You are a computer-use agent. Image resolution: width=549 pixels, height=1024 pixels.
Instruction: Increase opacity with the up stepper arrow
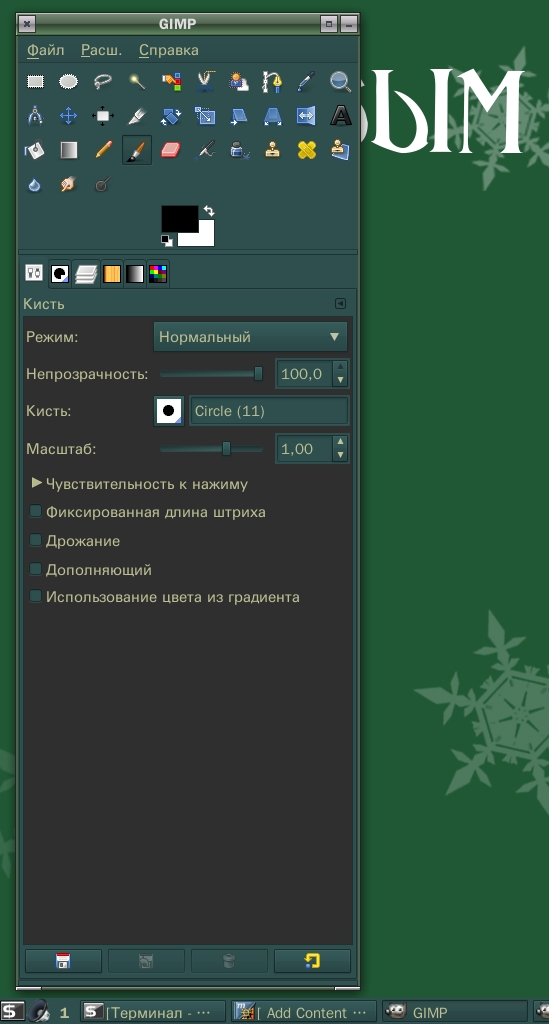point(340,368)
